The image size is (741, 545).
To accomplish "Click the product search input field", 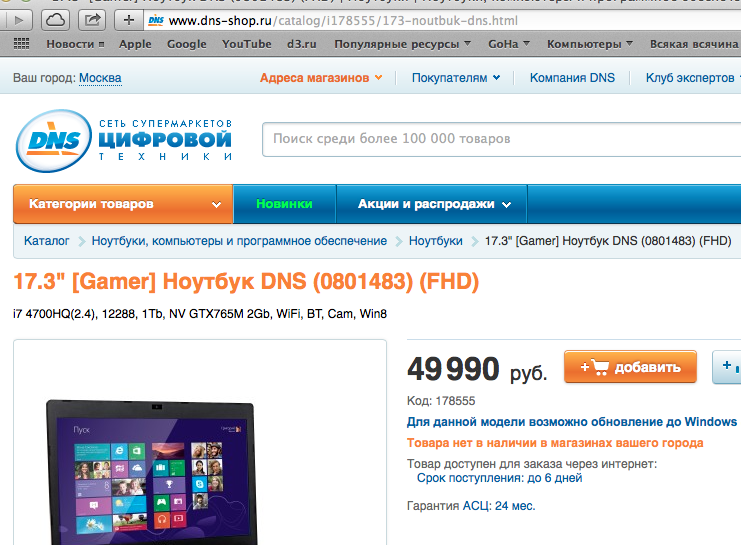I will [501, 139].
